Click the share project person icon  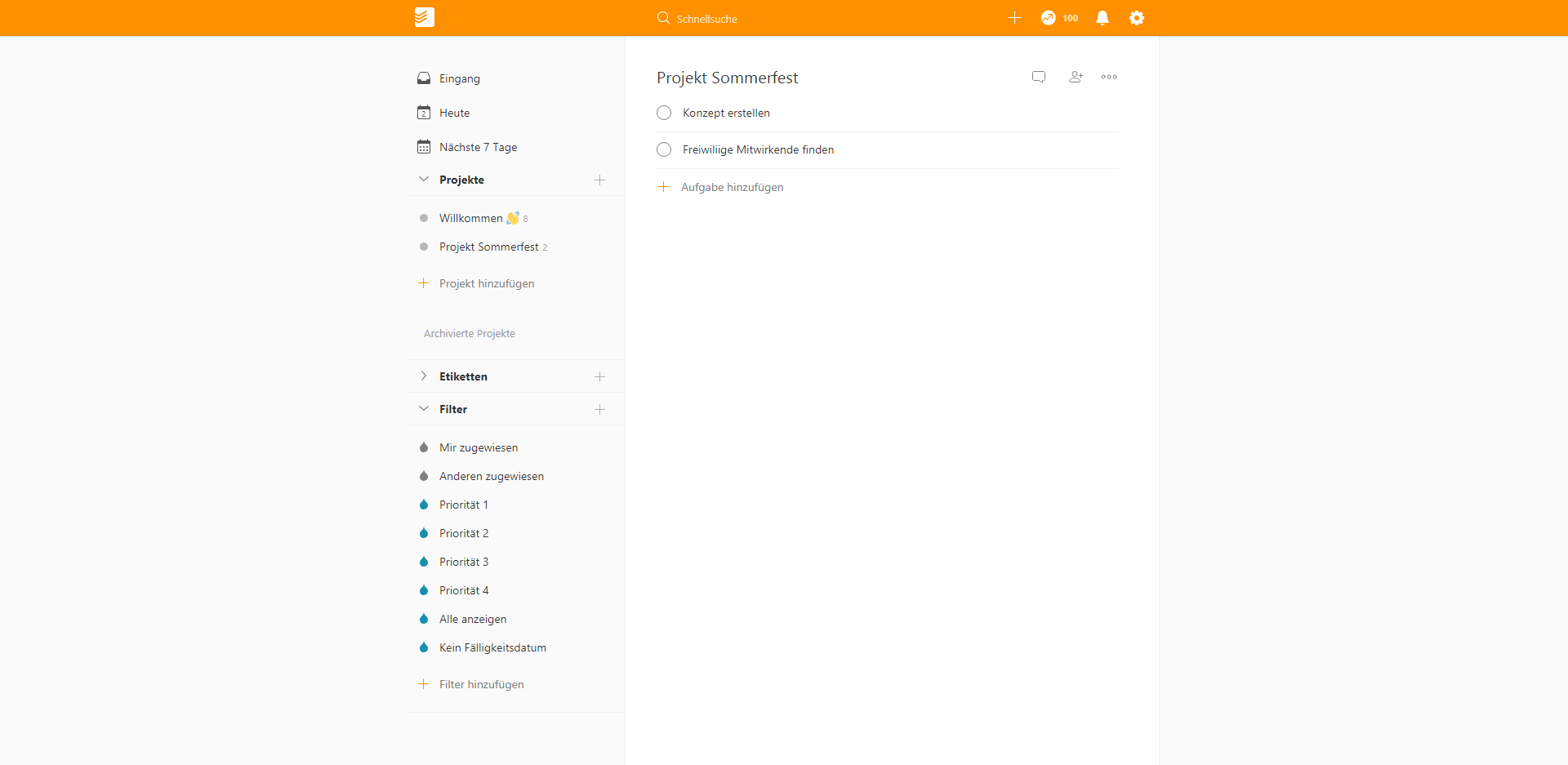coord(1076,77)
